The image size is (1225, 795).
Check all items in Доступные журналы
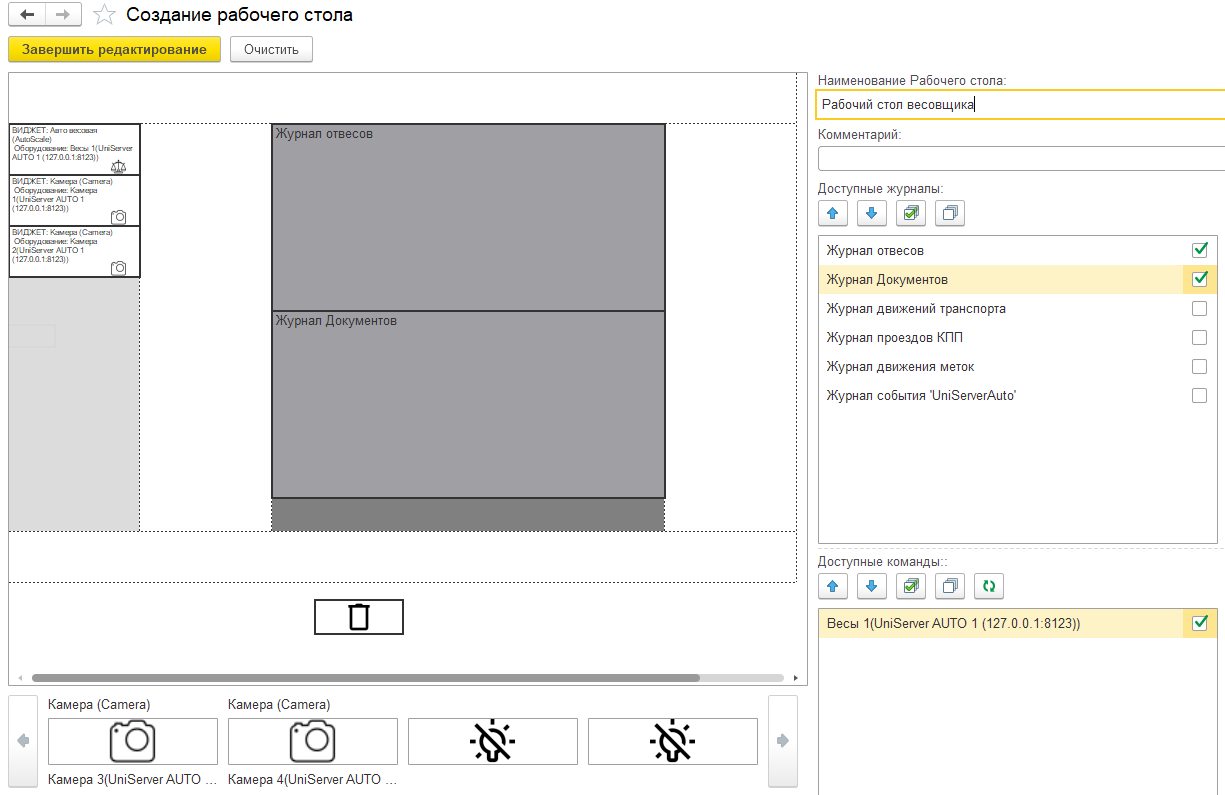911,213
